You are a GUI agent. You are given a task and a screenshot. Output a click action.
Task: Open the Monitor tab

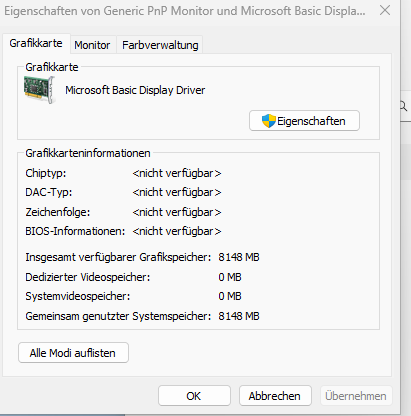tap(92, 45)
